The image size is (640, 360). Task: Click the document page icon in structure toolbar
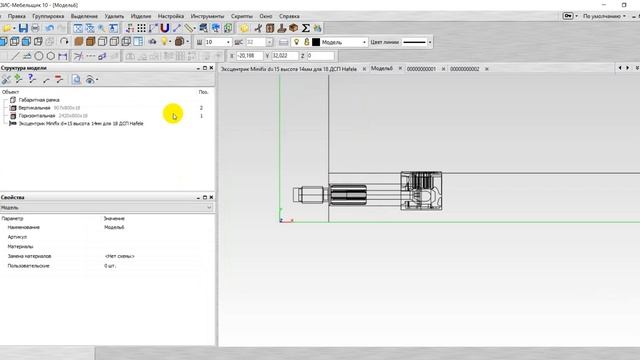click(76, 79)
